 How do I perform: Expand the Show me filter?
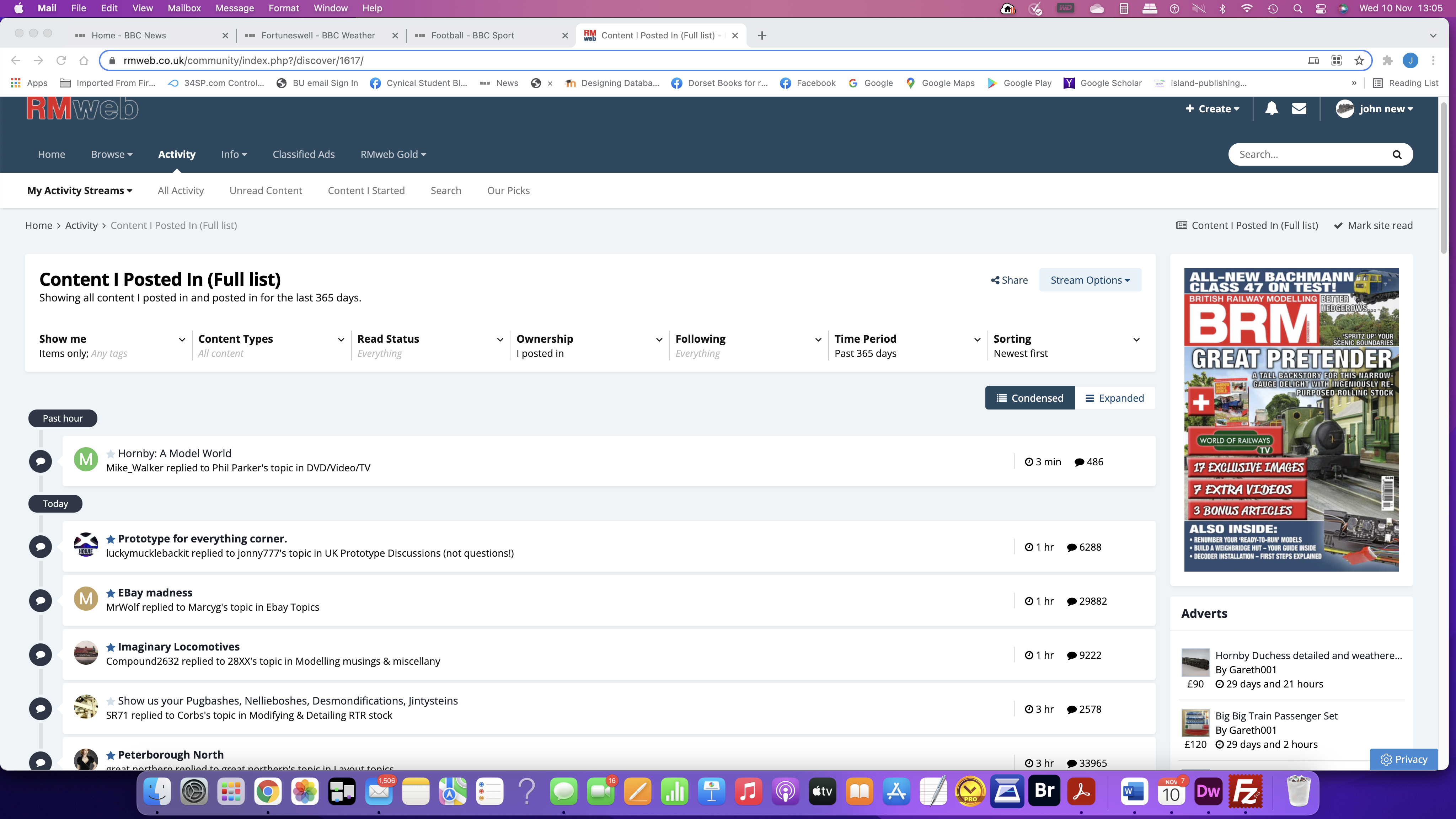(x=112, y=346)
